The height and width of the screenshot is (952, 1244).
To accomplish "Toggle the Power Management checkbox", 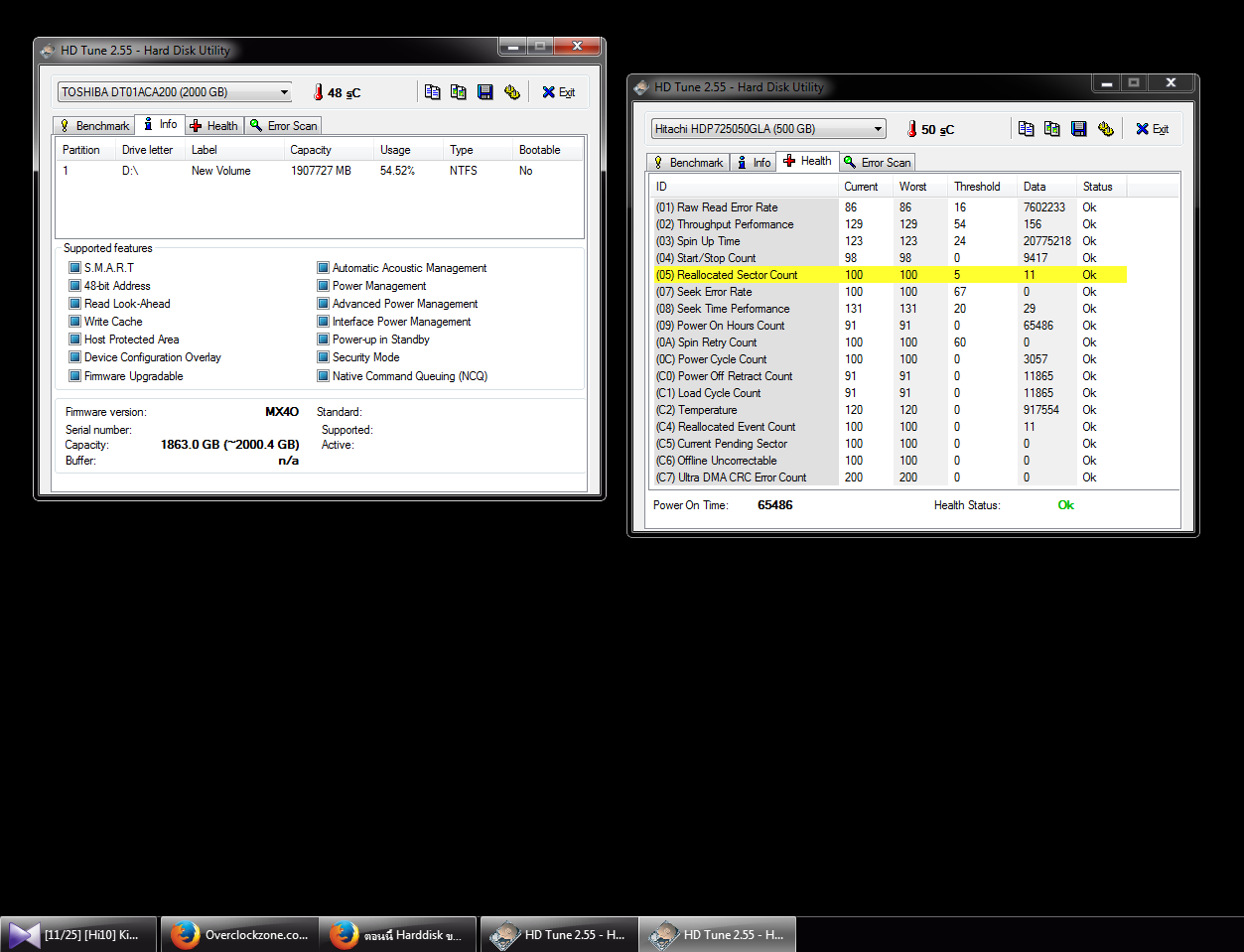I will coord(323,286).
